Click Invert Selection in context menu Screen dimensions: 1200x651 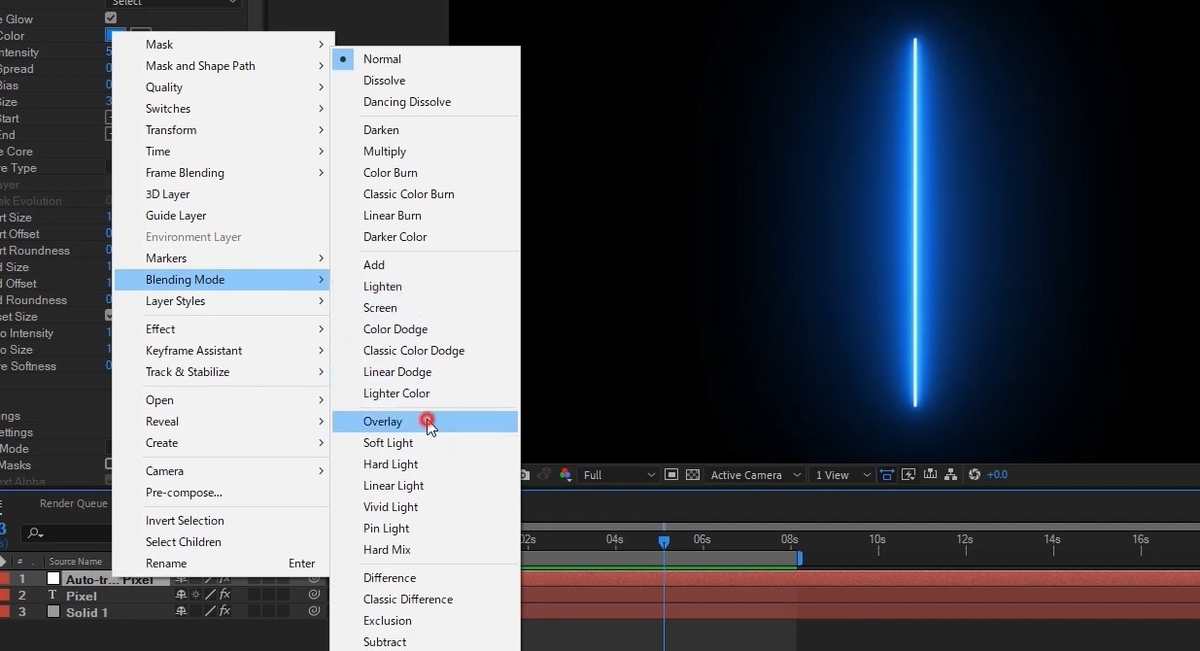222,520
